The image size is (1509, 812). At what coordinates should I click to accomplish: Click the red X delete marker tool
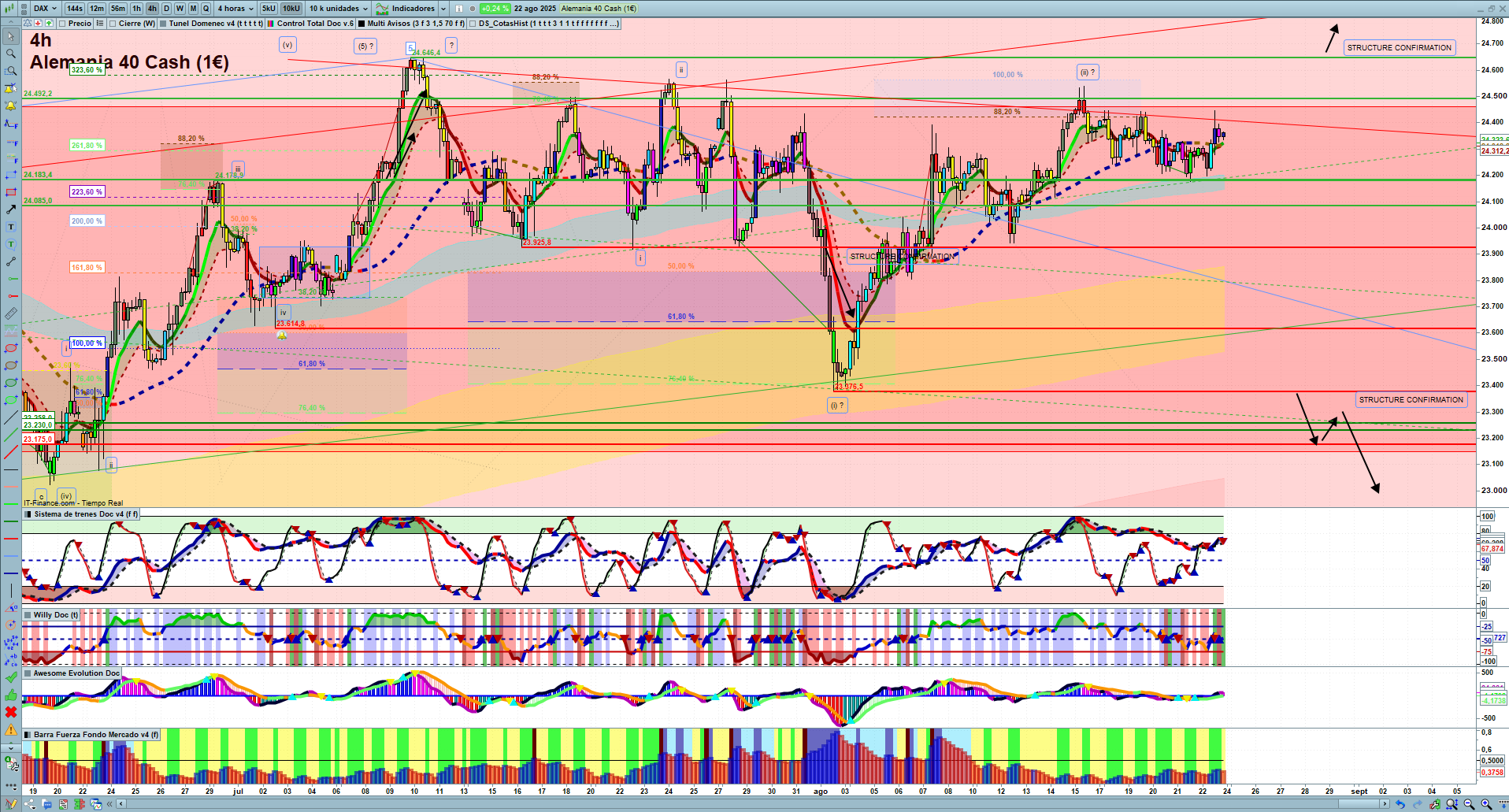tap(11, 712)
